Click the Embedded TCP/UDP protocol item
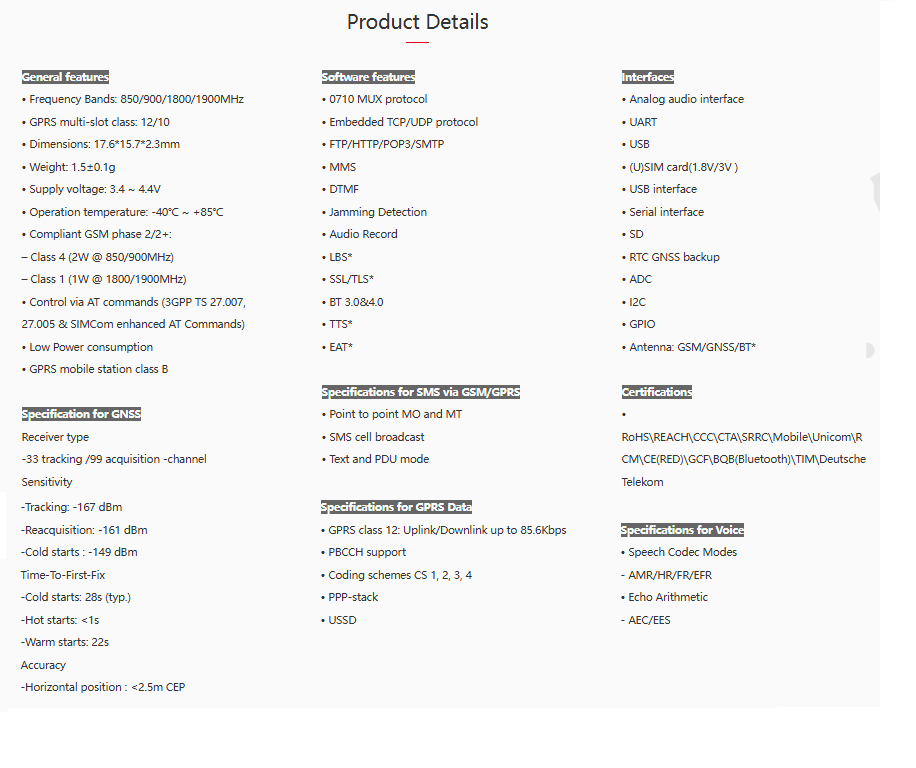Screen dimensions: 916x768 [x=403, y=122]
